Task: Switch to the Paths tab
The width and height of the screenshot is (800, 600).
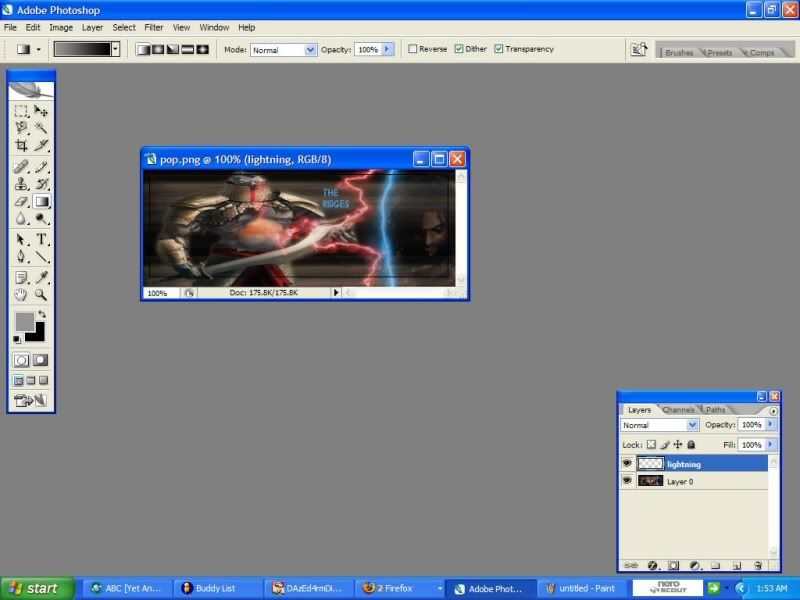Action: coord(715,410)
